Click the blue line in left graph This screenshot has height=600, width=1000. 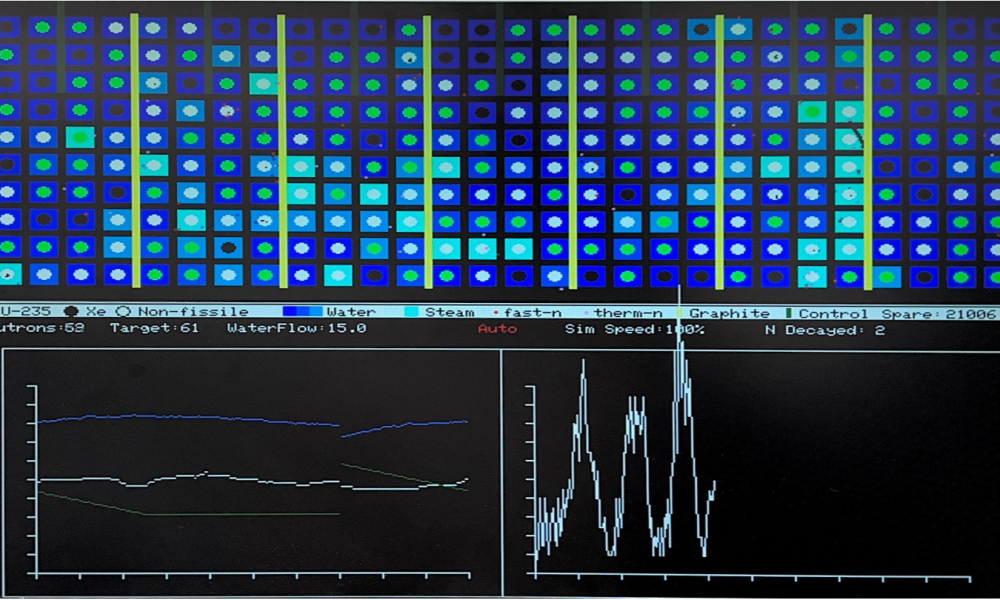pyautogui.click(x=200, y=418)
